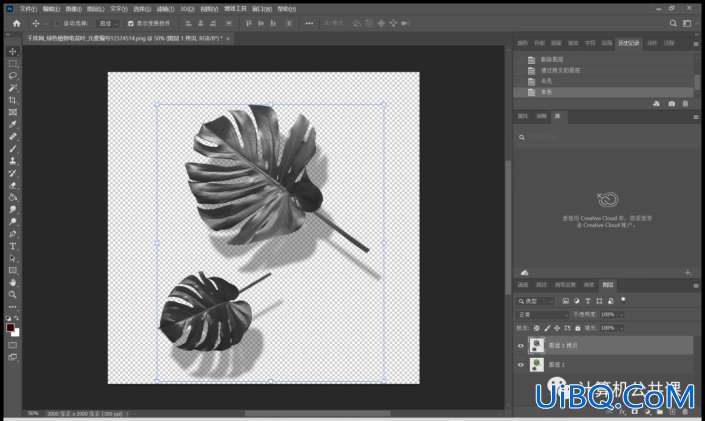This screenshot has height=421, width=705.
Task: Select the Smudge tool
Action: (x=13, y=210)
